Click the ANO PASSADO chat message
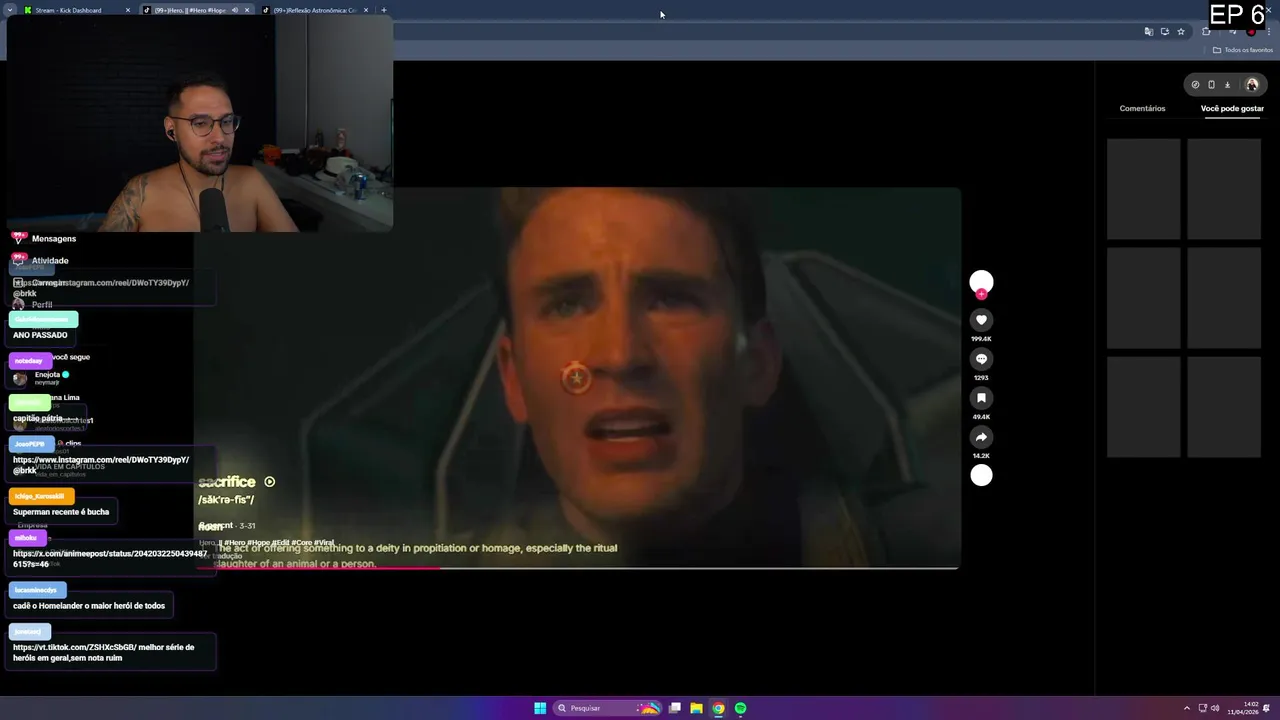Viewport: 1280px width, 720px height. pos(40,335)
